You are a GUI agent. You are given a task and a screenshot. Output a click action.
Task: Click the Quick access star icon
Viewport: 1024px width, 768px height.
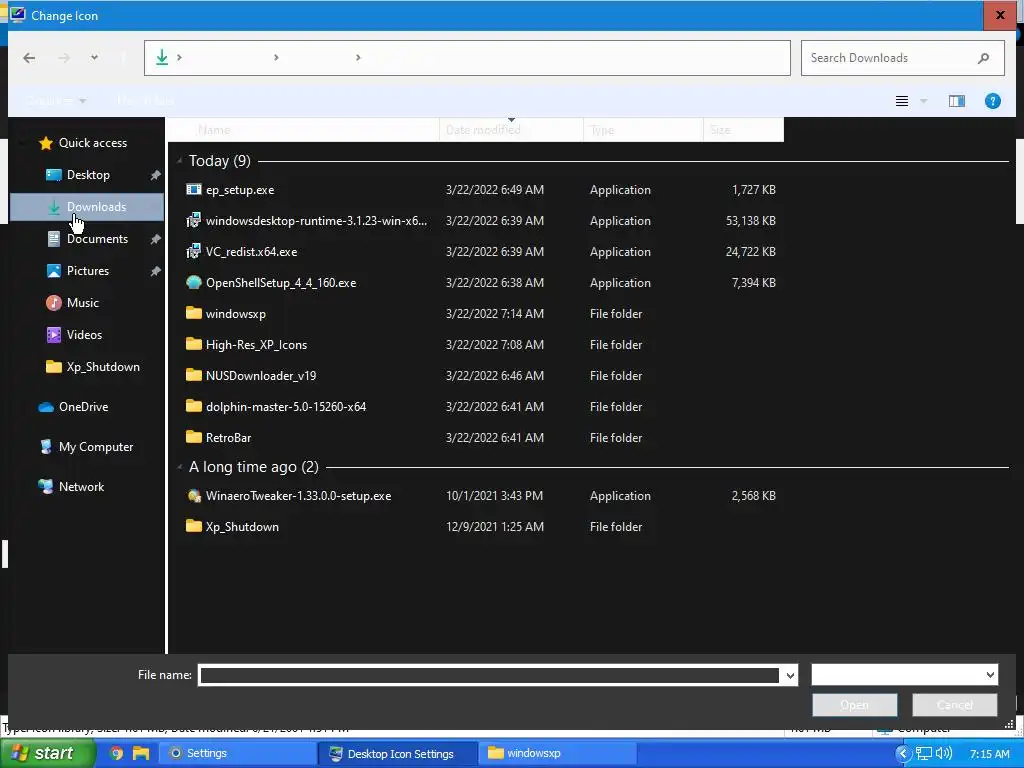click(46, 143)
